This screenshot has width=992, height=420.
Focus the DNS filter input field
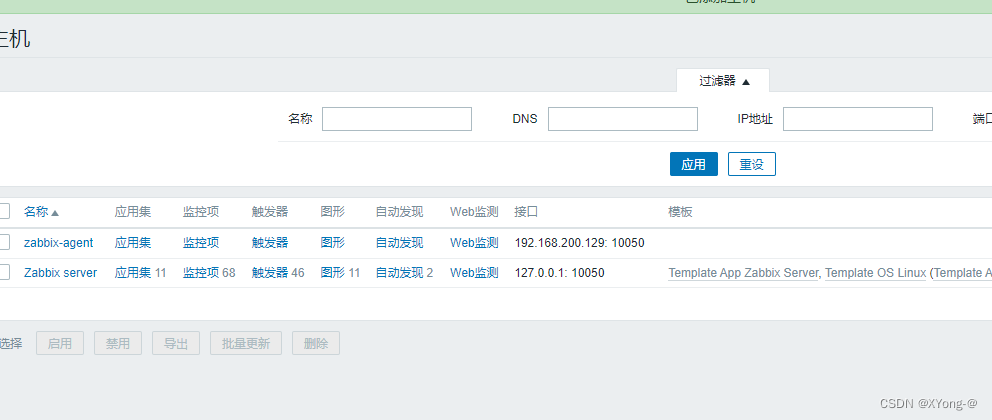click(x=623, y=119)
